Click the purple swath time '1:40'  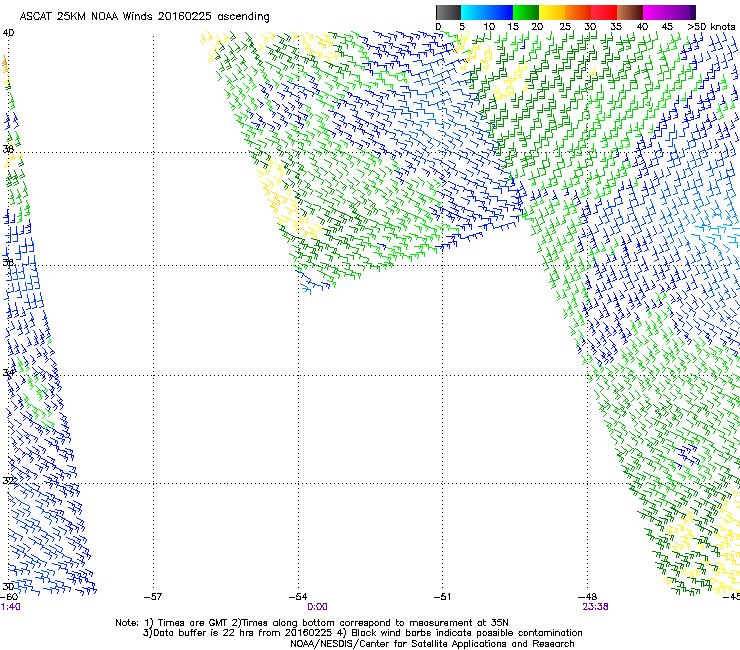click(10, 607)
